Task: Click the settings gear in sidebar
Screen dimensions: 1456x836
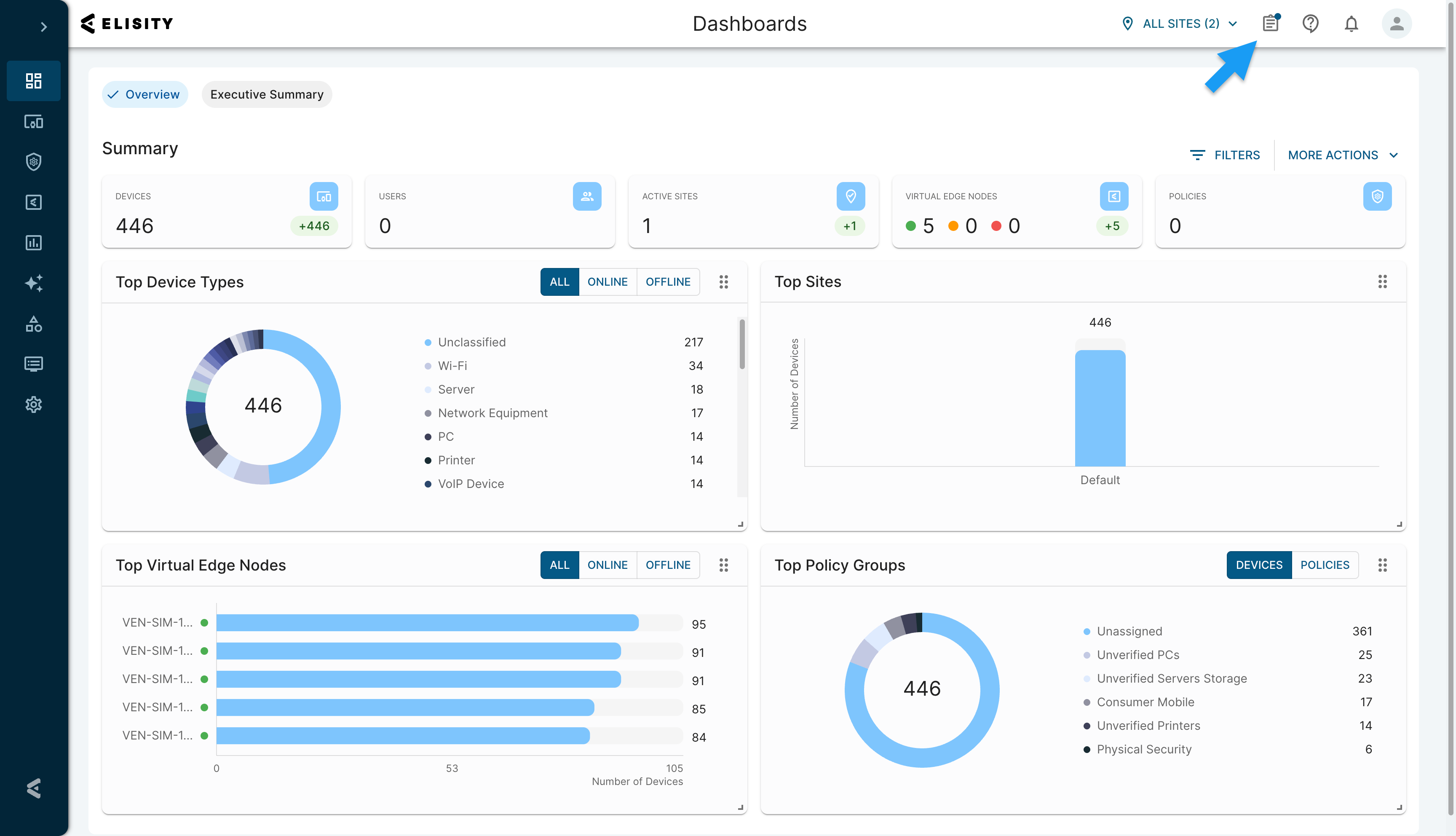Action: coord(33,404)
